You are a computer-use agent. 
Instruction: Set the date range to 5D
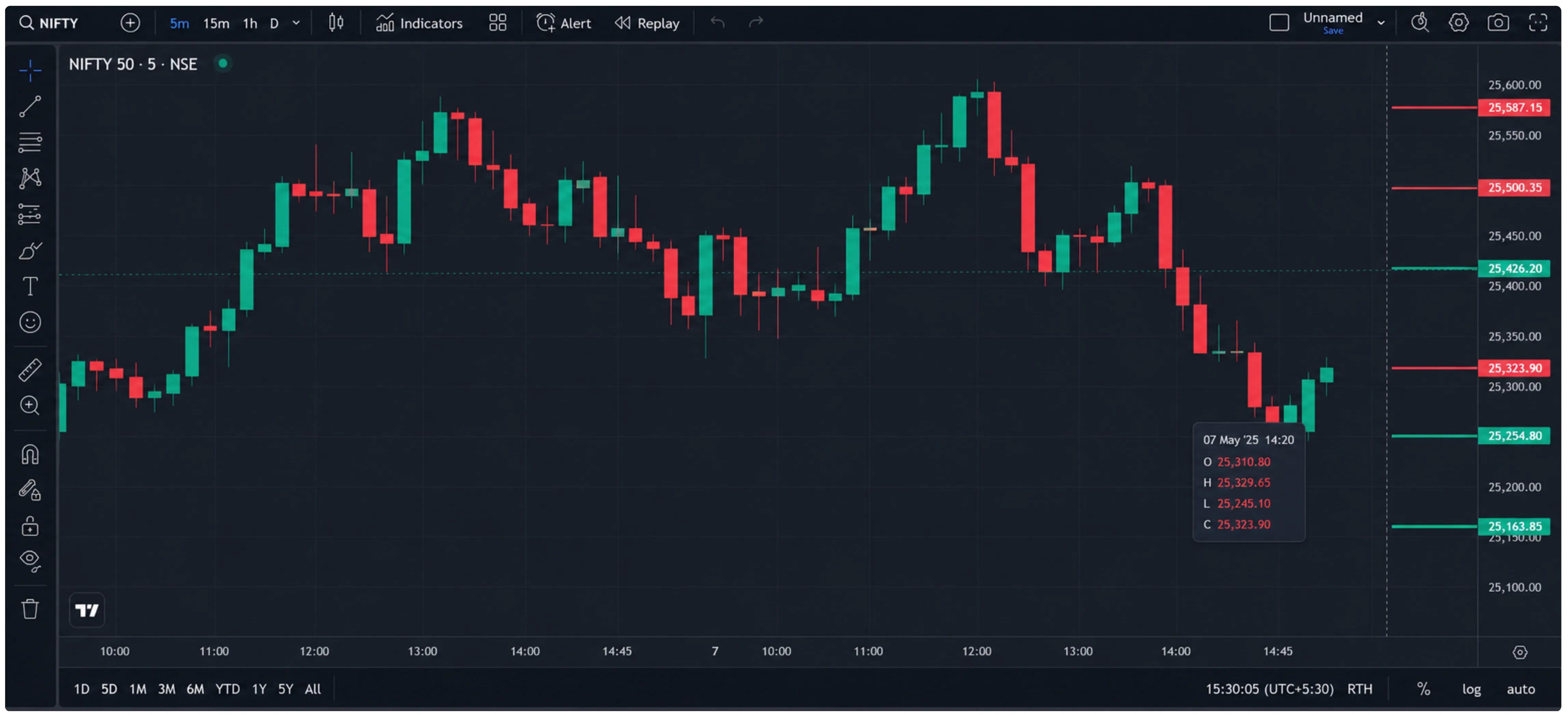tap(109, 689)
